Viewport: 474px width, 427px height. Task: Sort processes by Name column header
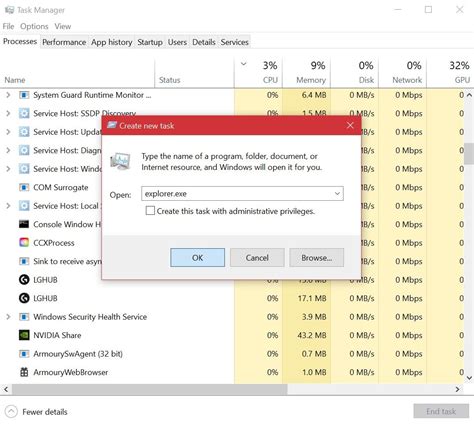pyautogui.click(x=78, y=72)
